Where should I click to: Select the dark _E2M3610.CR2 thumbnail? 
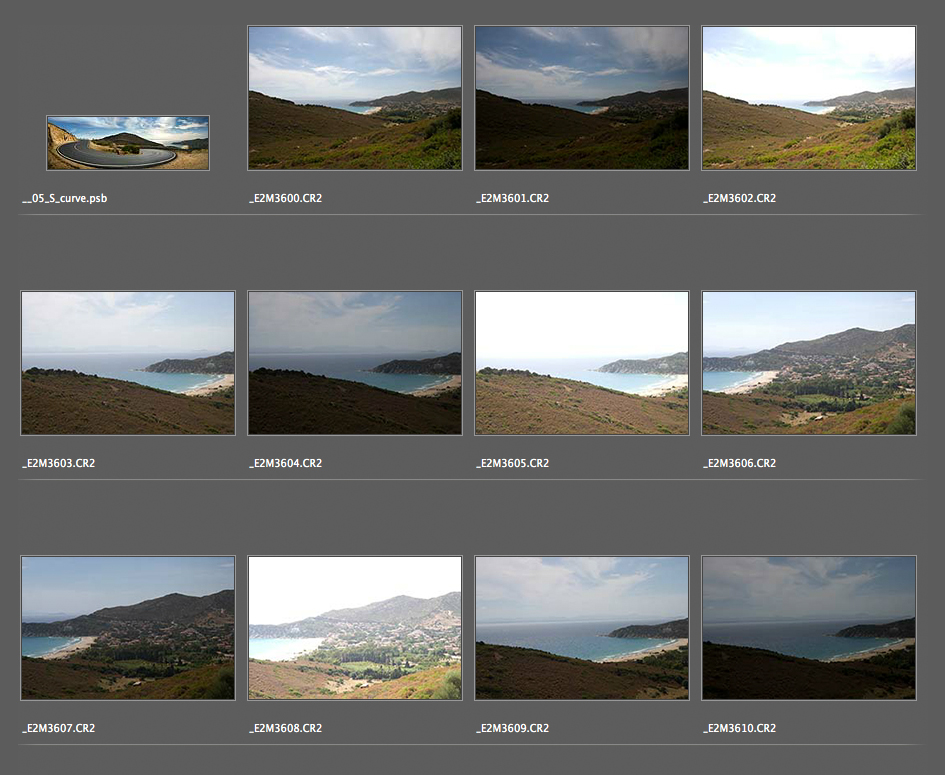tap(808, 628)
